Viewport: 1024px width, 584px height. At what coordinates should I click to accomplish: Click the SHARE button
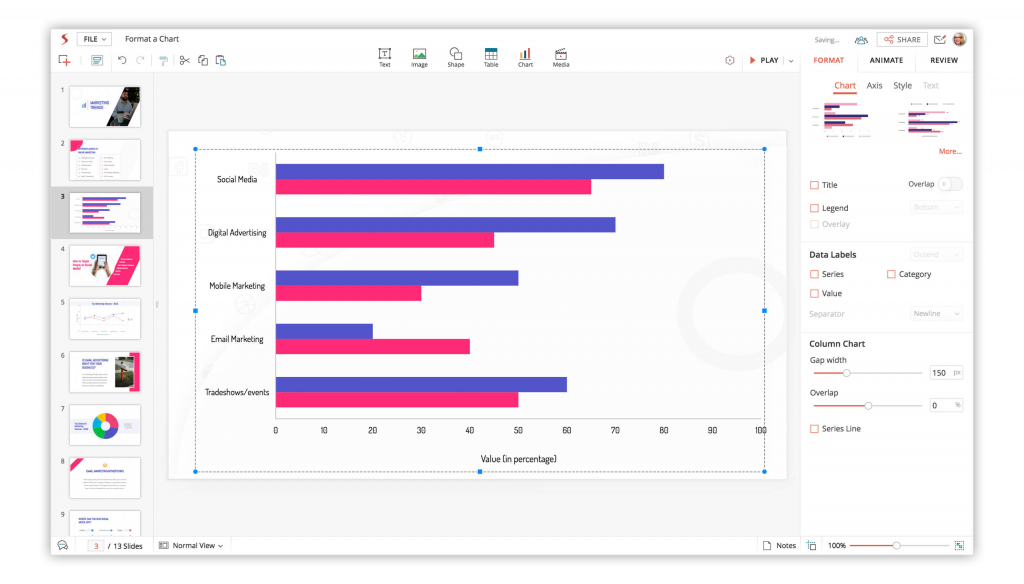pos(901,40)
